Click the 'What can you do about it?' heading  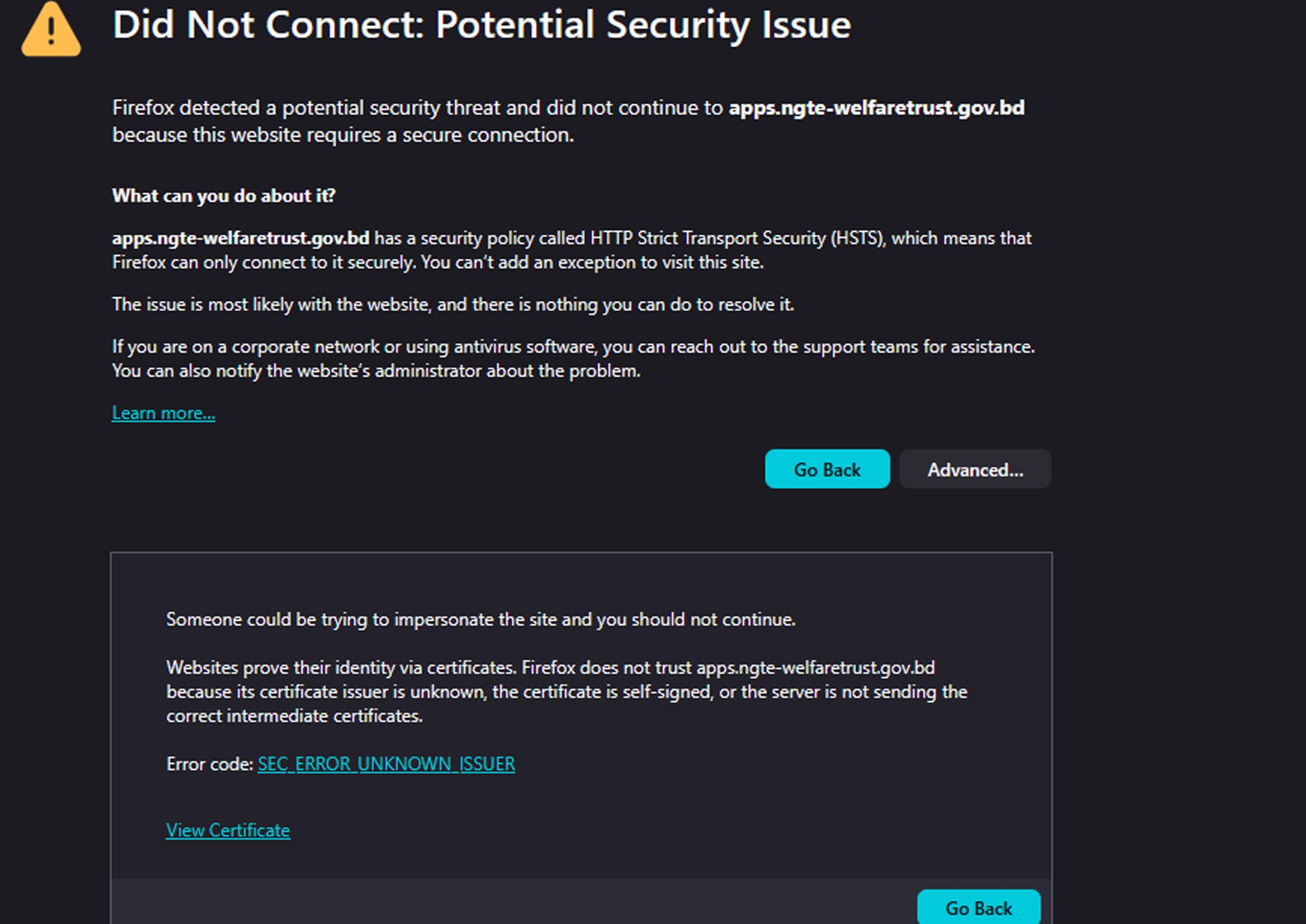pos(223,196)
